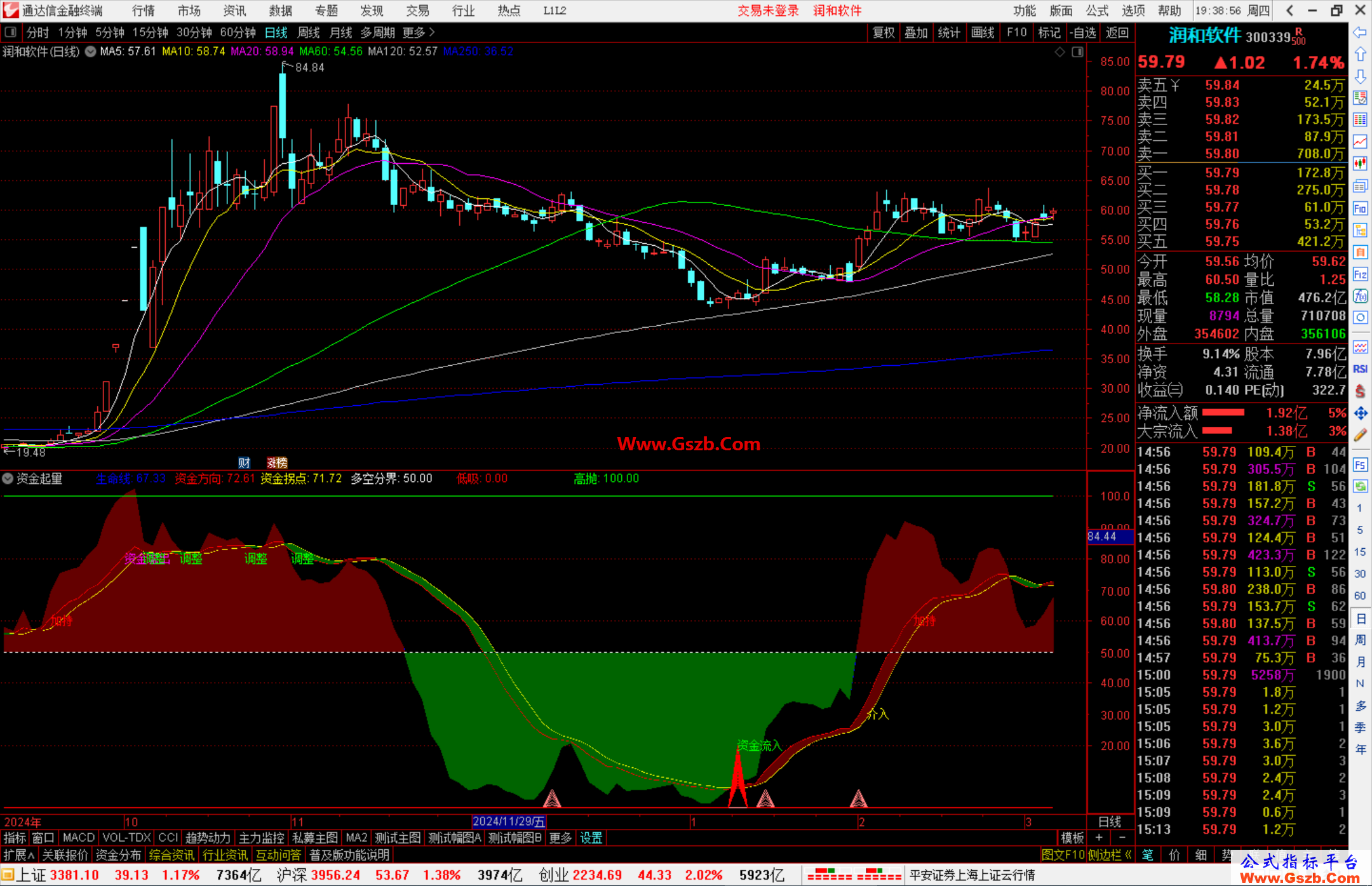
Task: Expand the 扩展 panel at bottom left
Action: coord(19,855)
